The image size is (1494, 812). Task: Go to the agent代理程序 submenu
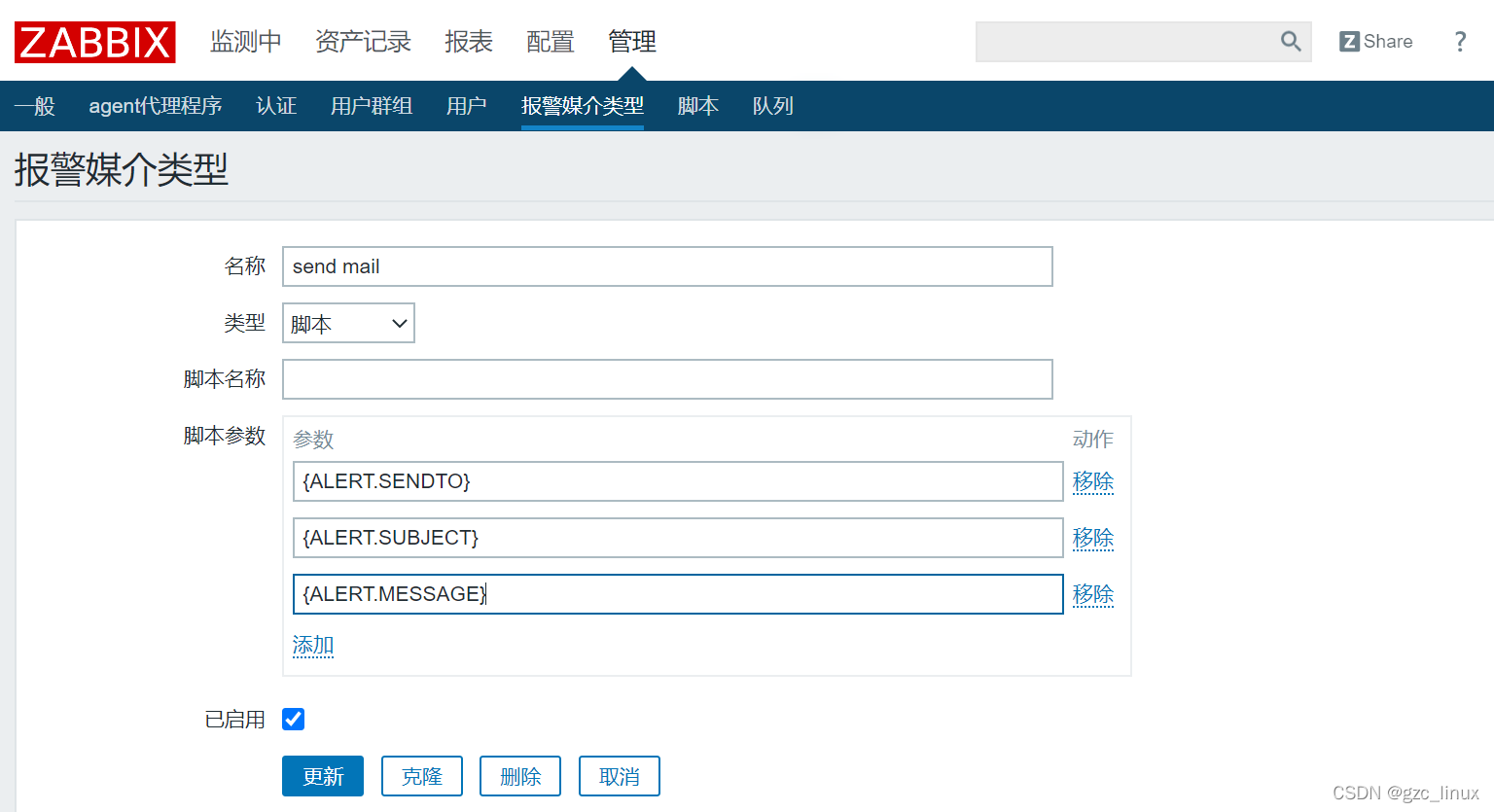(156, 105)
